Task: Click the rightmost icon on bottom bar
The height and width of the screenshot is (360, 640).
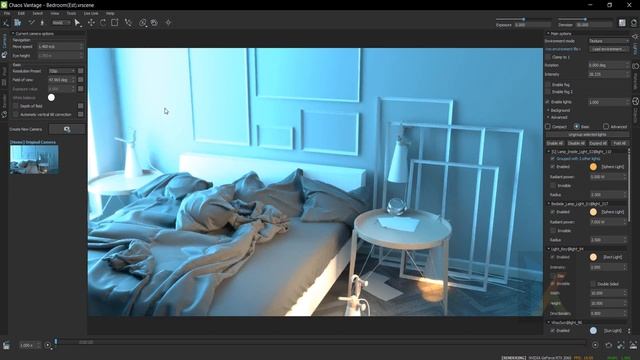Action: pos(633,345)
